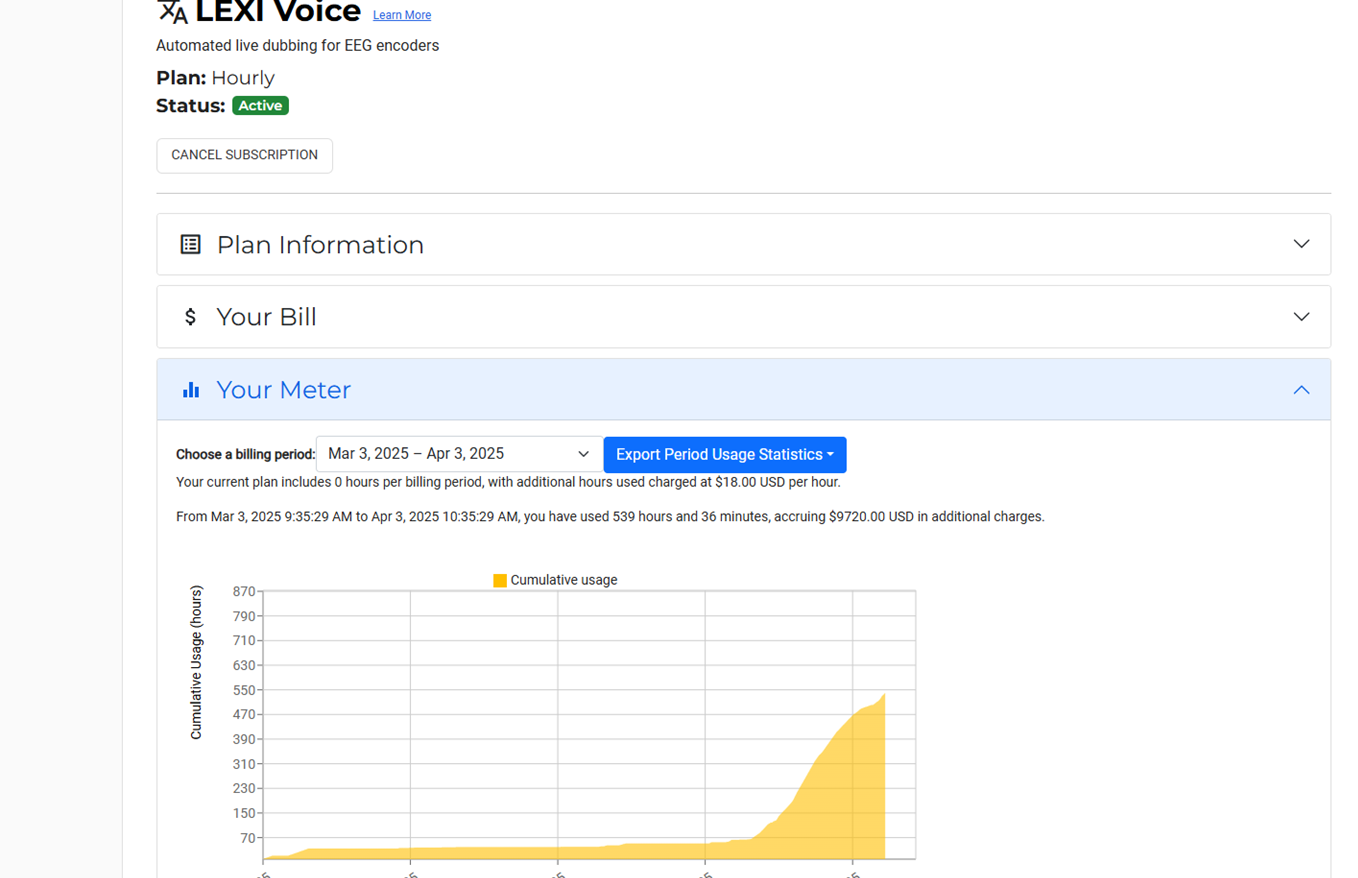The height and width of the screenshot is (878, 1358).
Task: Click the Your Meter heading text
Action: 283,390
